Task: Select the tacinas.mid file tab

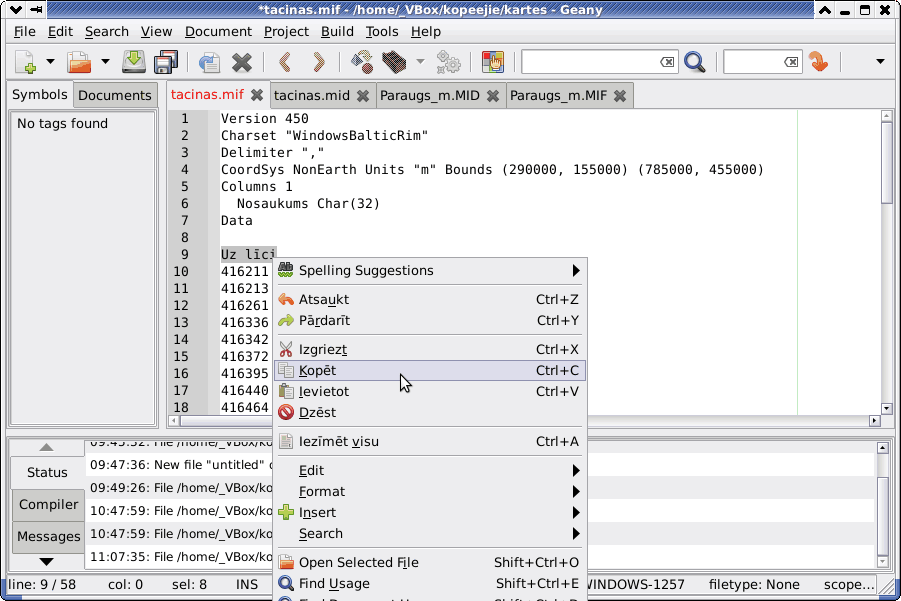Action: click(x=311, y=95)
